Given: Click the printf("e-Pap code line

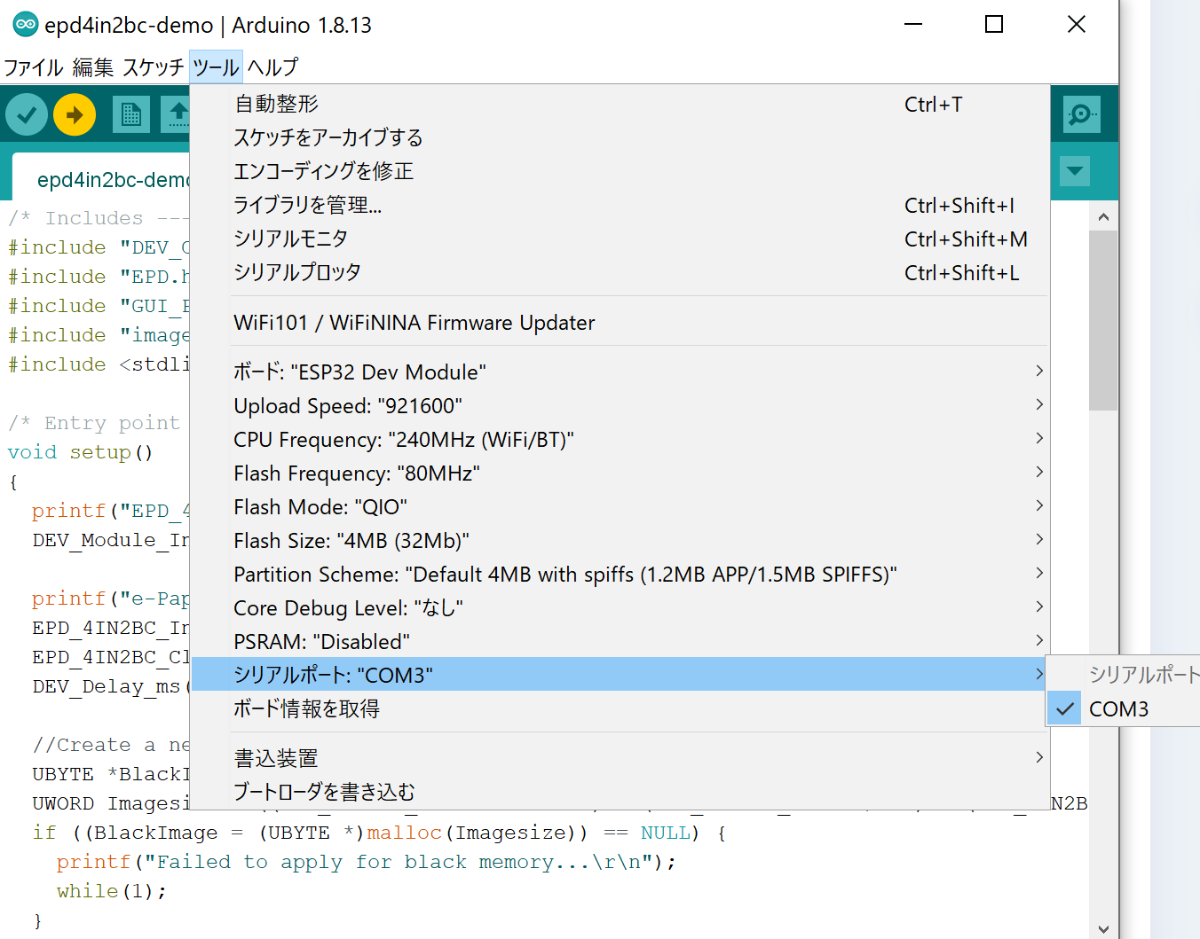Looking at the screenshot, I should [111, 598].
